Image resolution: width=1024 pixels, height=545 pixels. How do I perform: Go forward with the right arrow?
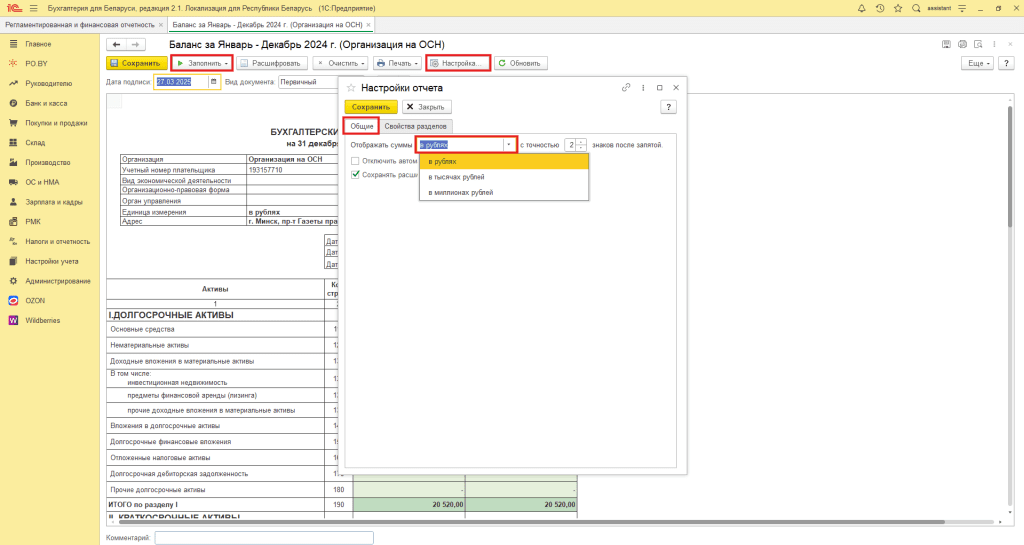click(x=135, y=44)
